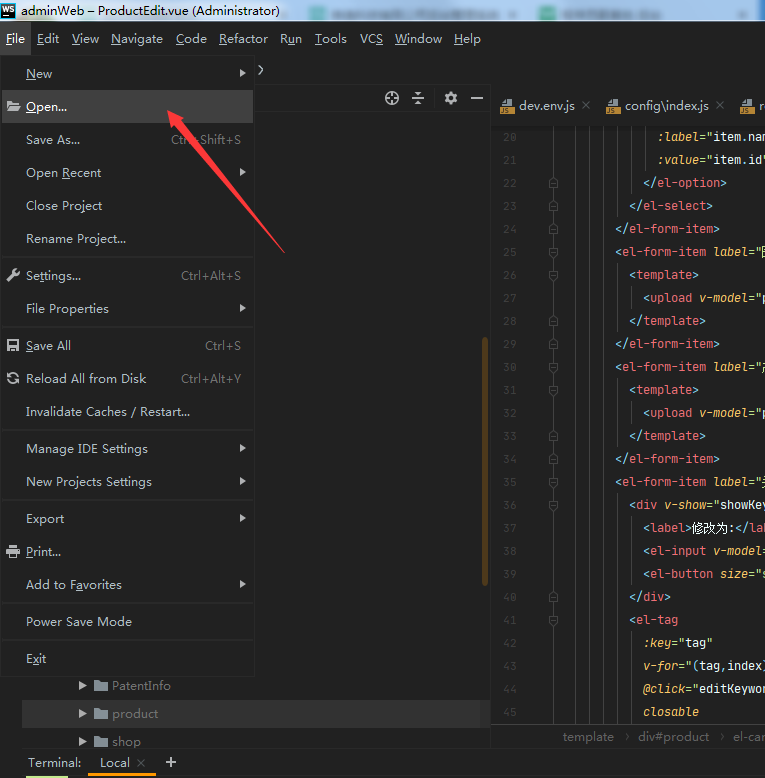Open the project panel gear options
The width and height of the screenshot is (765, 778).
pos(450,98)
